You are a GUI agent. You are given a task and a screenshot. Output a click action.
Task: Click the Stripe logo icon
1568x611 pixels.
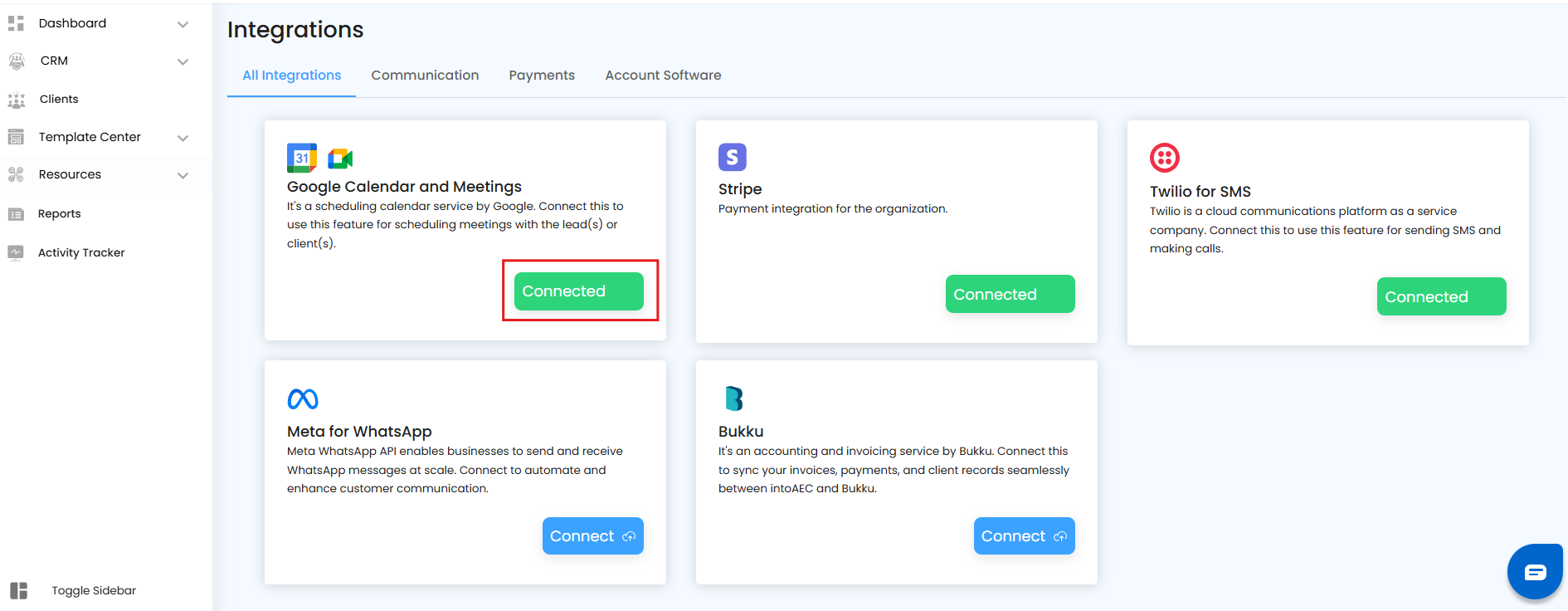(732, 157)
